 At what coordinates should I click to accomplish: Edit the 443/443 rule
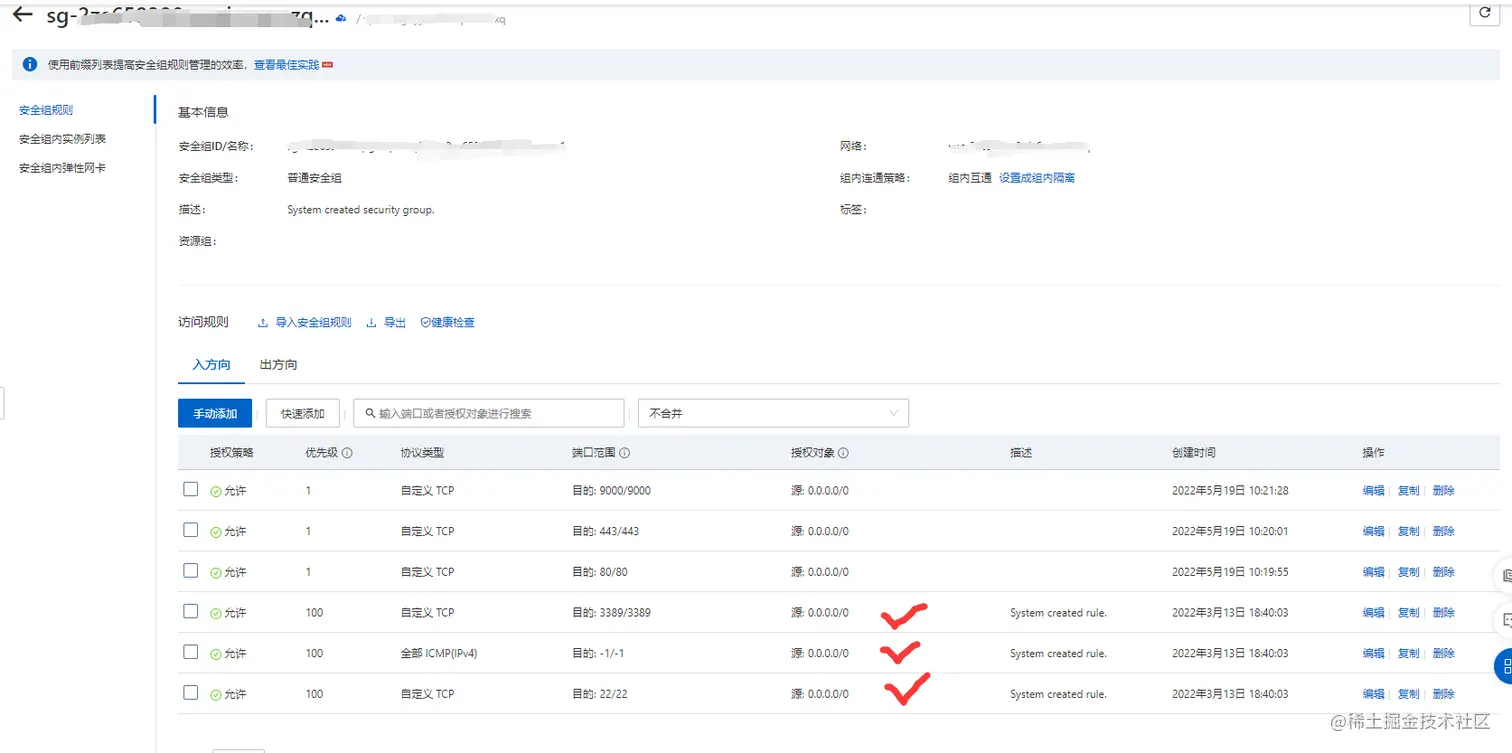point(1373,531)
